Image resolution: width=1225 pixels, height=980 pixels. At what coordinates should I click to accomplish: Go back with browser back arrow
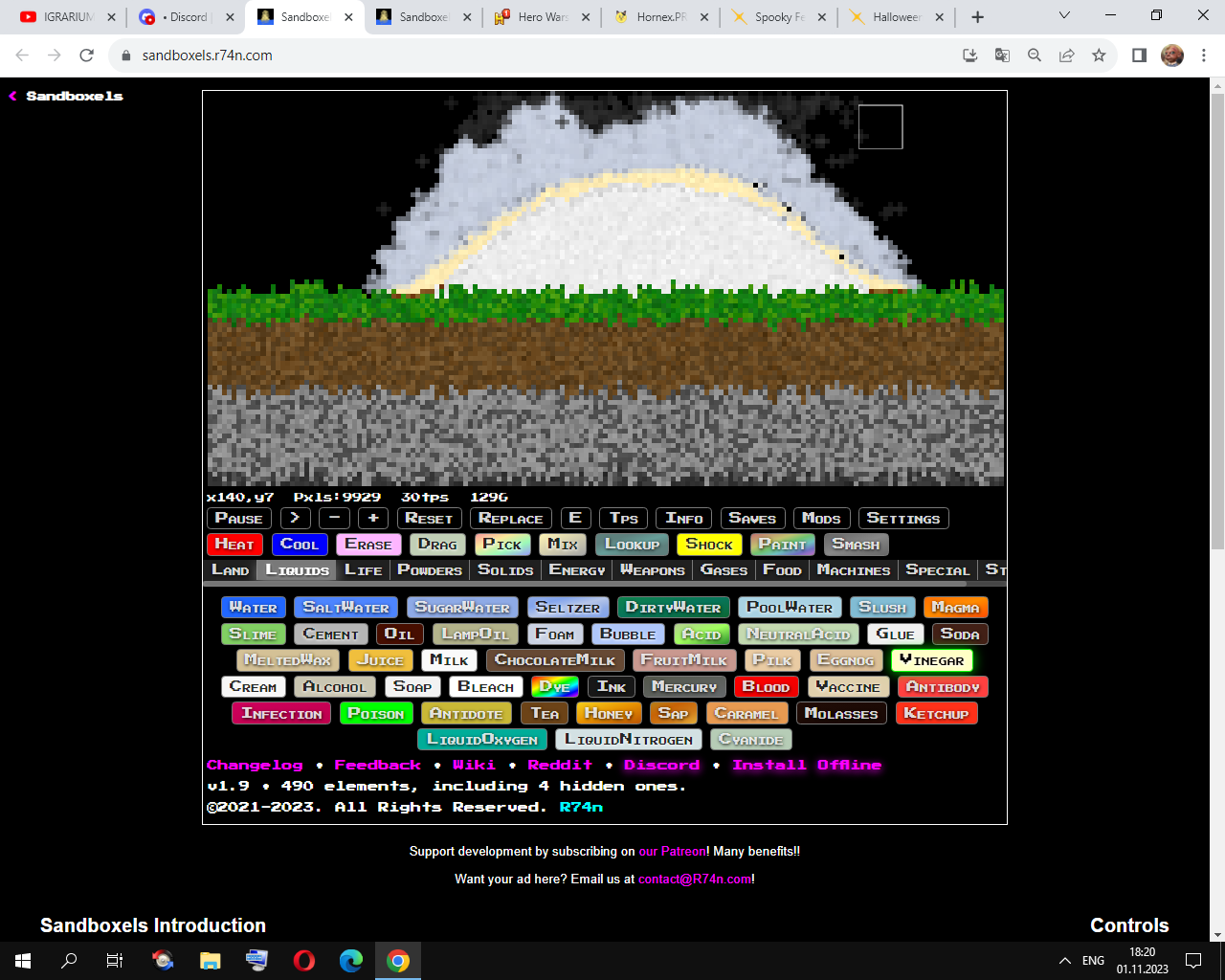pos(23,56)
